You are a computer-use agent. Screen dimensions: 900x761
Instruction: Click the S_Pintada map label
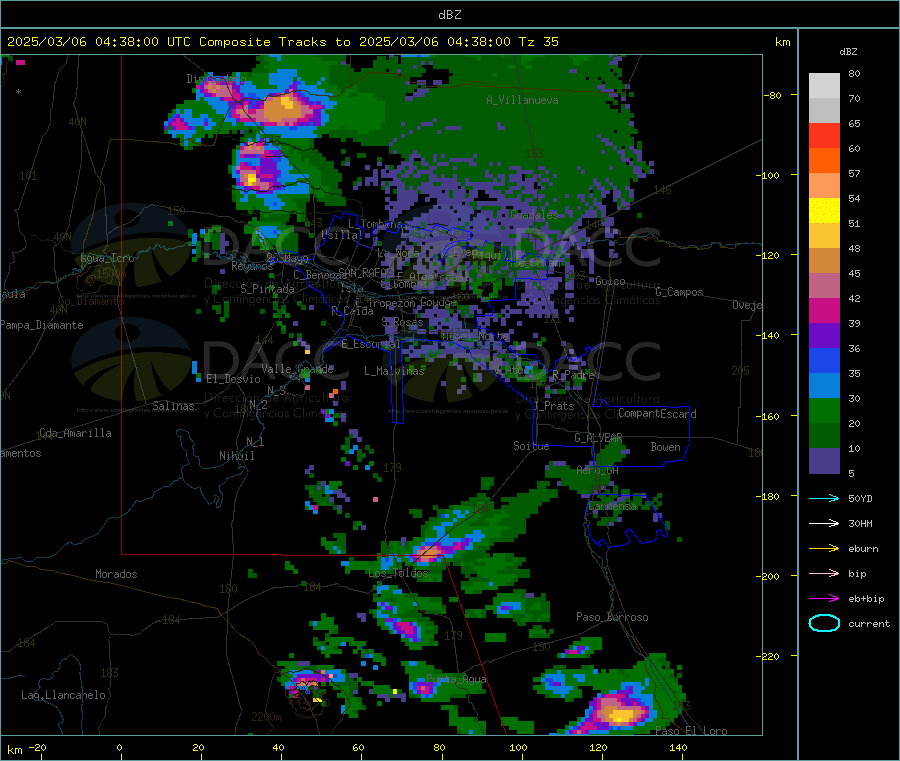pos(267,289)
